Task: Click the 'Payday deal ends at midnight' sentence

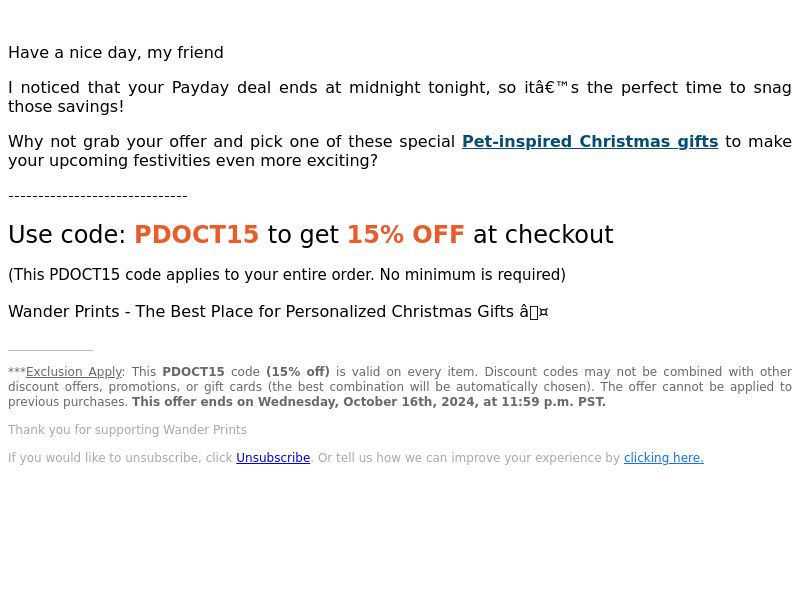Action: pyautogui.click(x=399, y=97)
